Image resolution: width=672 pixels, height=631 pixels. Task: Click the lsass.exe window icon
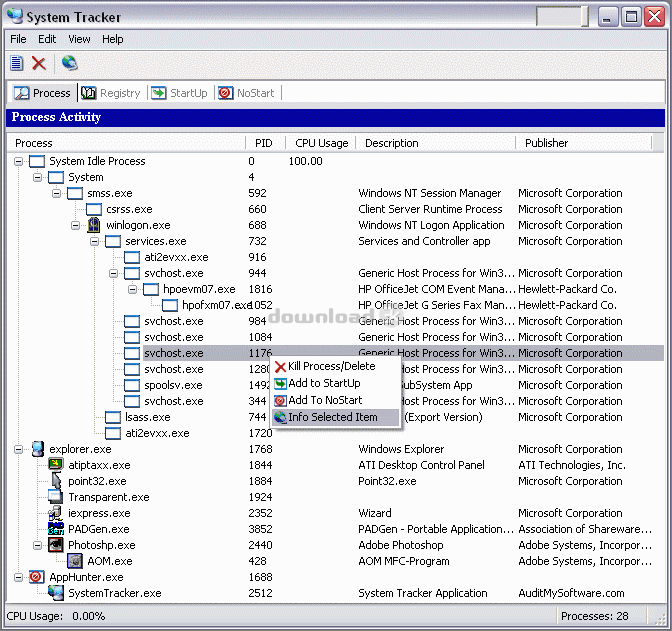pos(113,417)
